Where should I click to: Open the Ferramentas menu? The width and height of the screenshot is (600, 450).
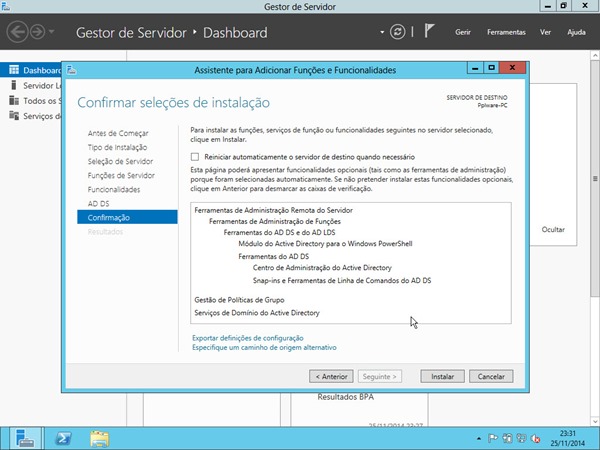506,32
